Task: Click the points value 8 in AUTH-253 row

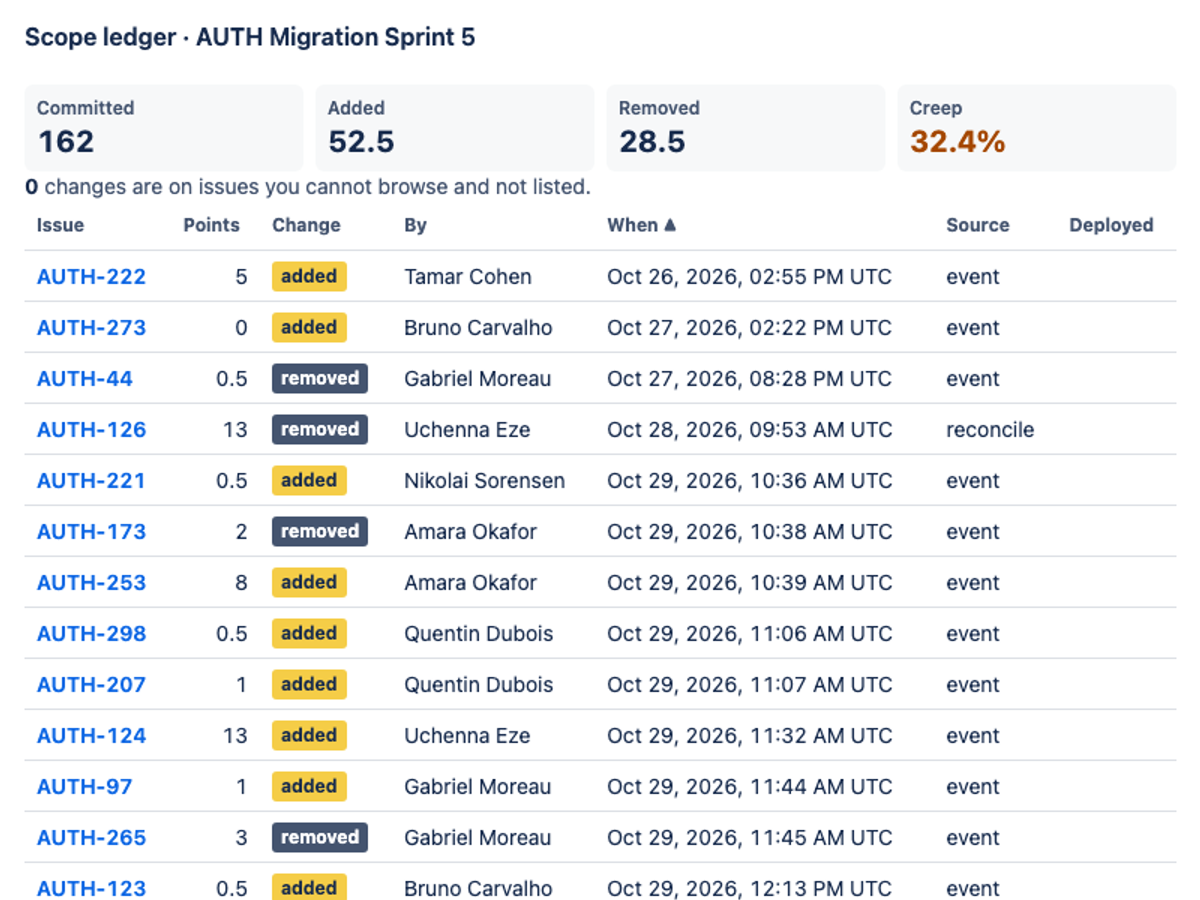Action: [x=241, y=583]
